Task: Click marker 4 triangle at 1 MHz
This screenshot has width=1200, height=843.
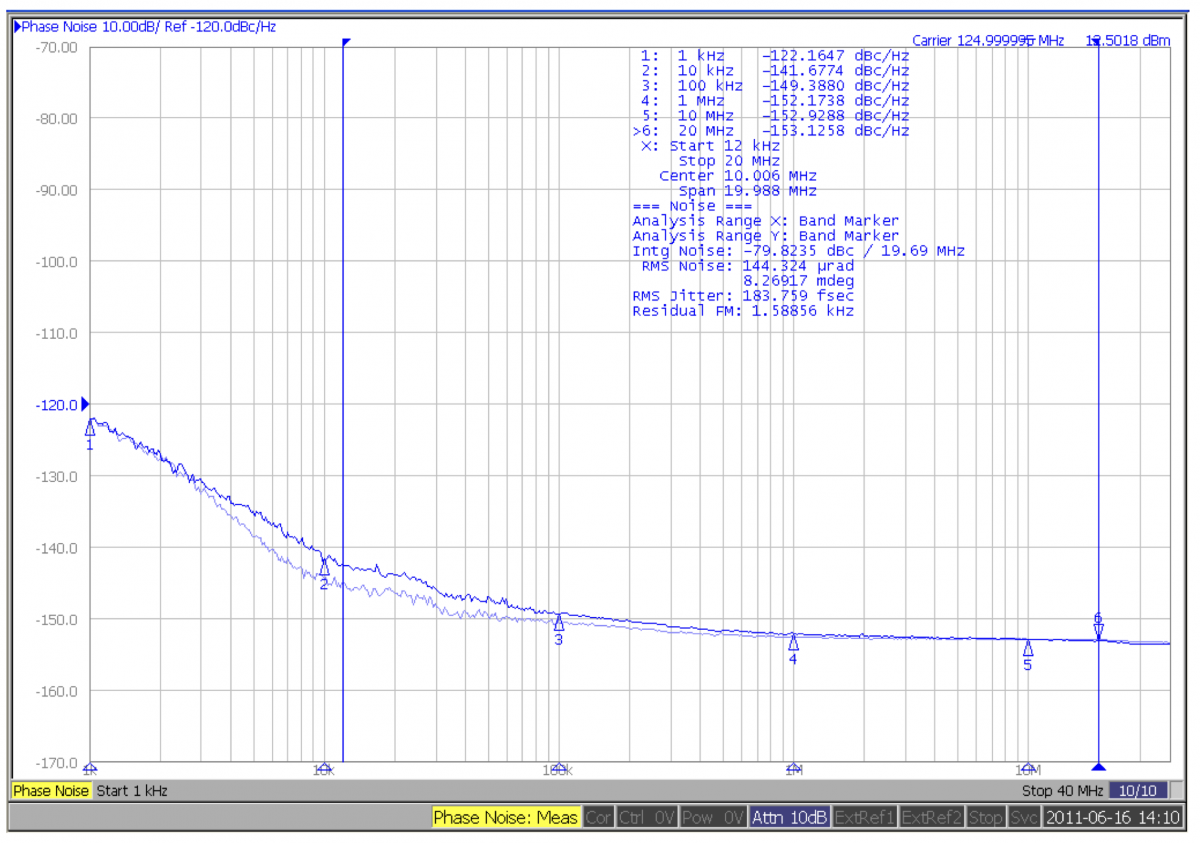Action: (793, 642)
